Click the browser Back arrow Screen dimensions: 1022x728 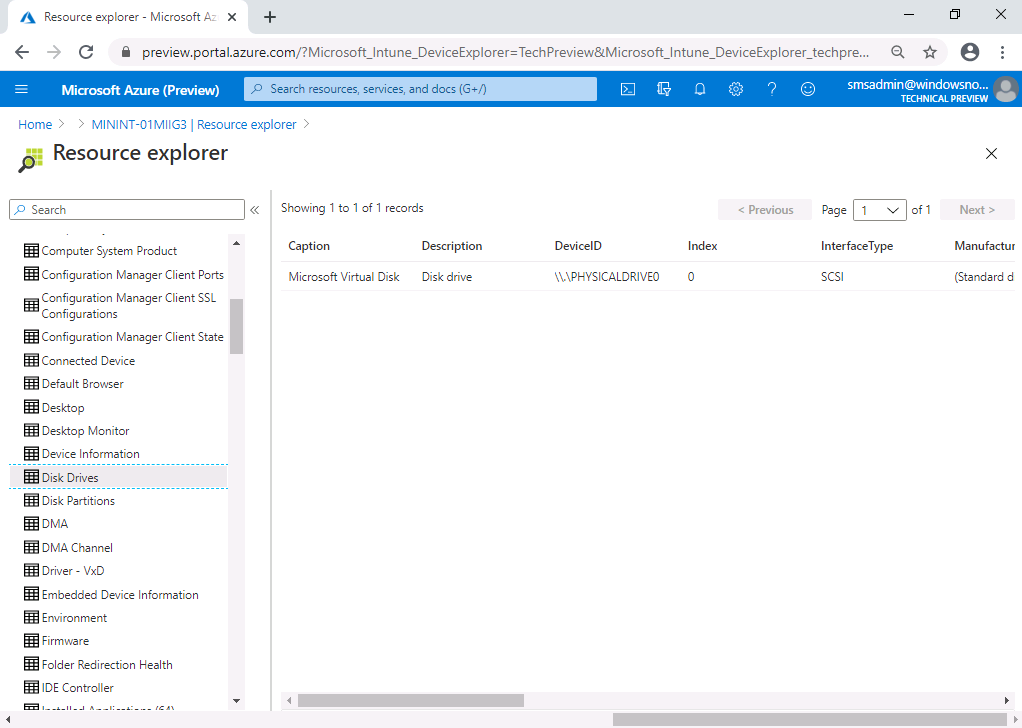(x=22, y=52)
